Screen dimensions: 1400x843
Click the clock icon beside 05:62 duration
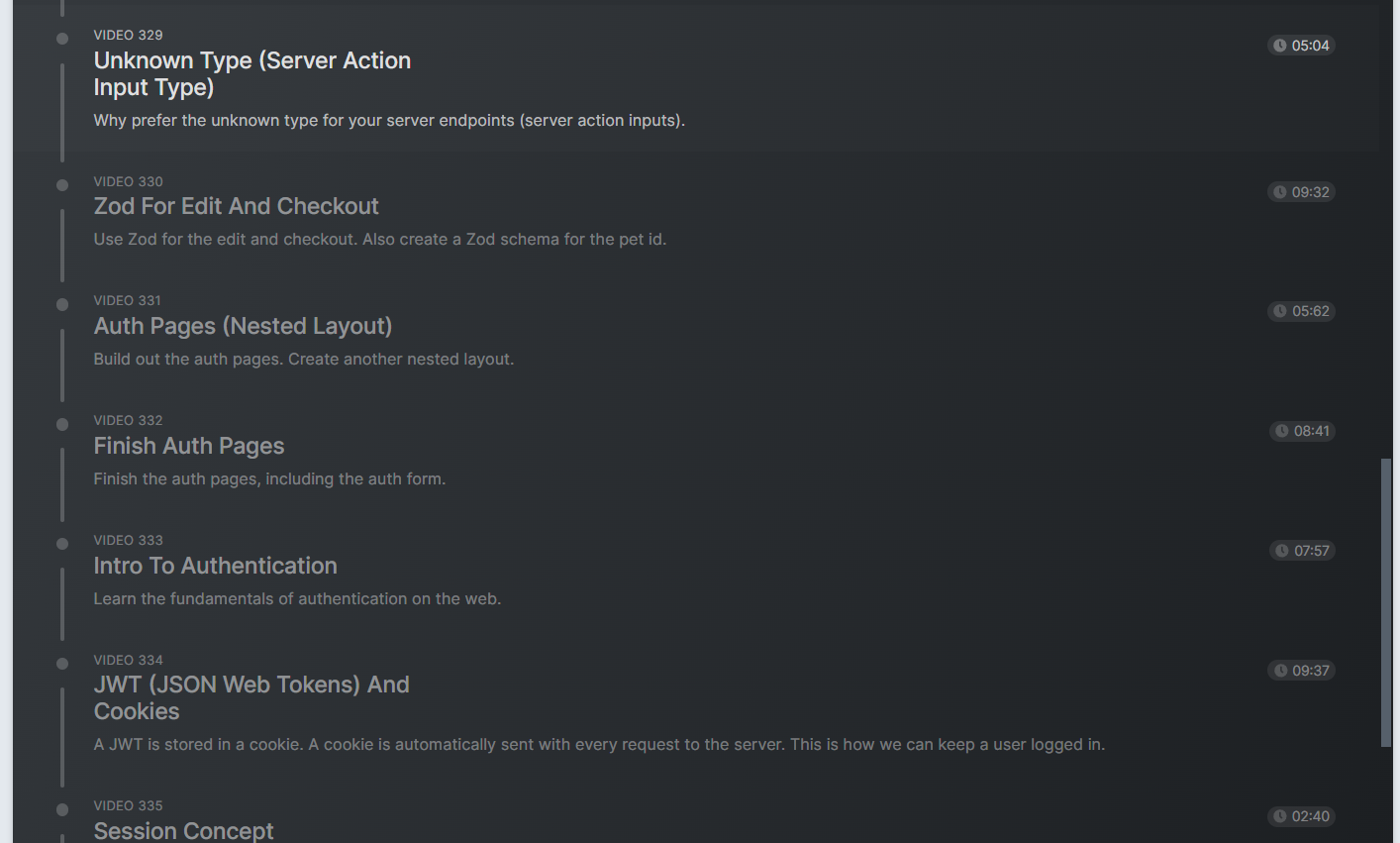(1280, 311)
